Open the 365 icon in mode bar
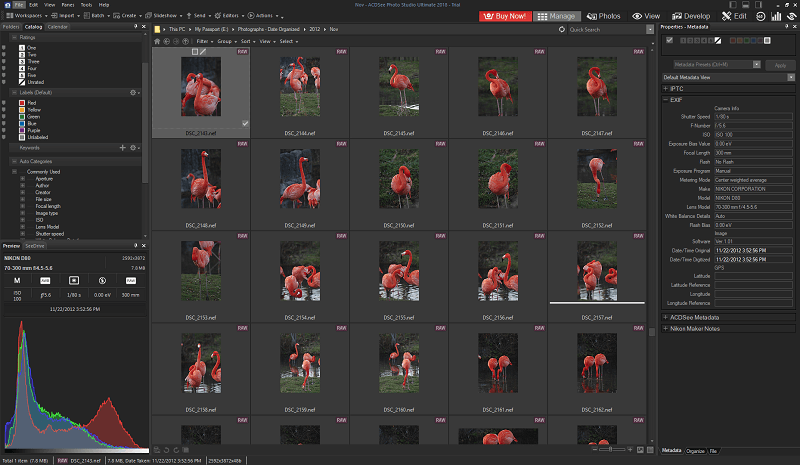The height and width of the screenshot is (465, 800). tap(760, 16)
